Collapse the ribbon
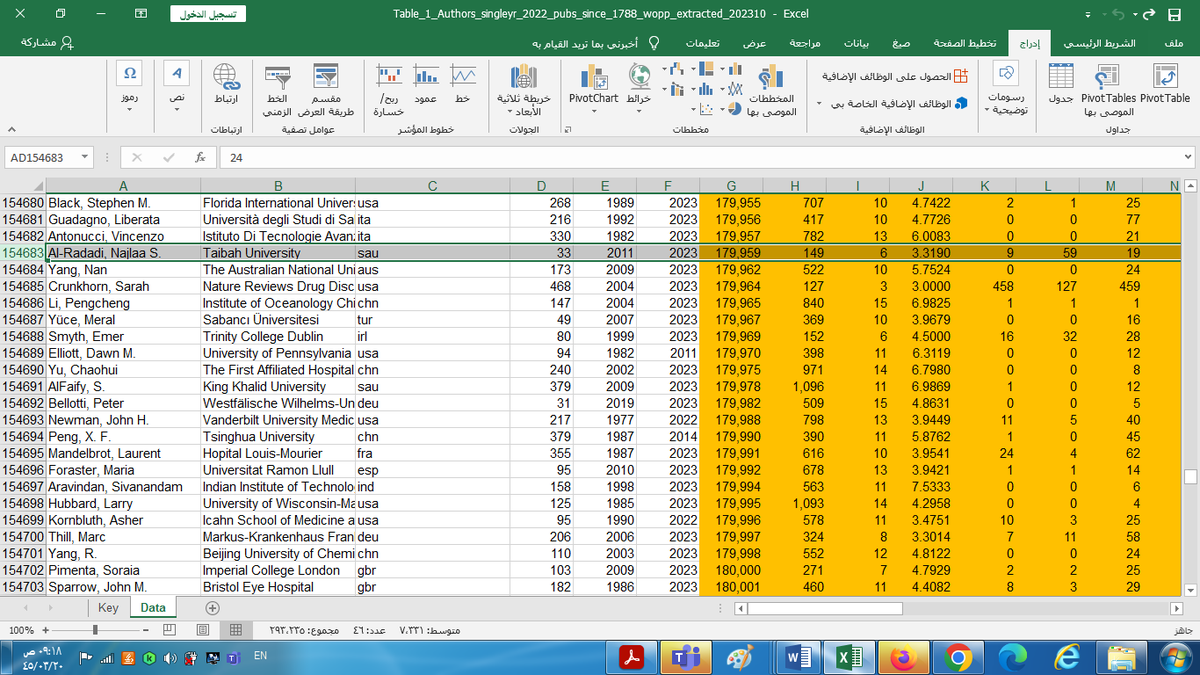This screenshot has width=1200, height=675. click(x=10, y=130)
